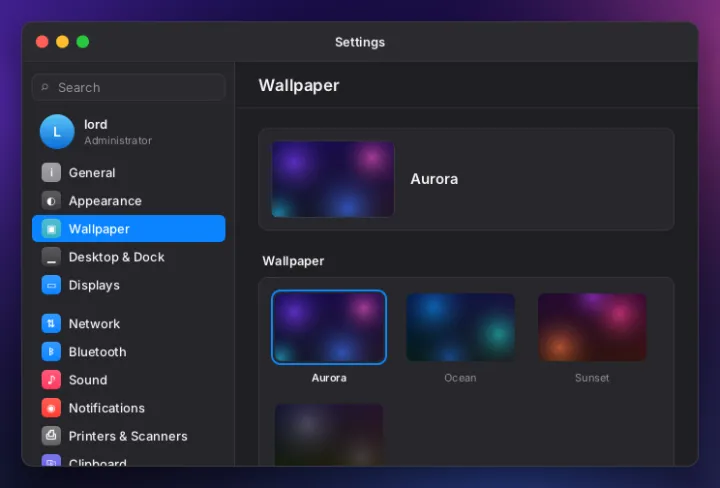Open the Clipboard item at sidebar bottom
This screenshot has height=488, width=720.
(129, 459)
